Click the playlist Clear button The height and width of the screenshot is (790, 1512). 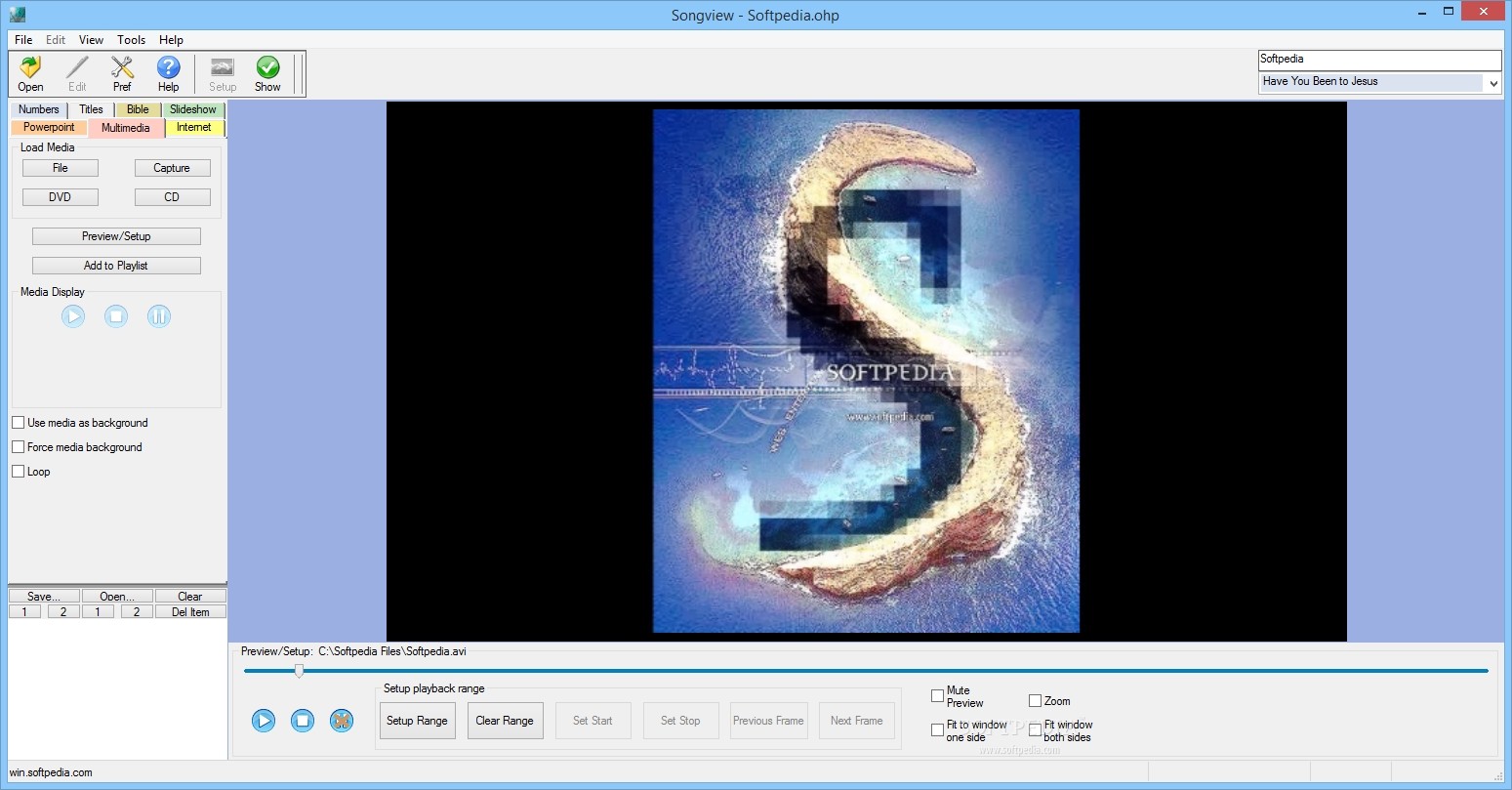(190, 596)
